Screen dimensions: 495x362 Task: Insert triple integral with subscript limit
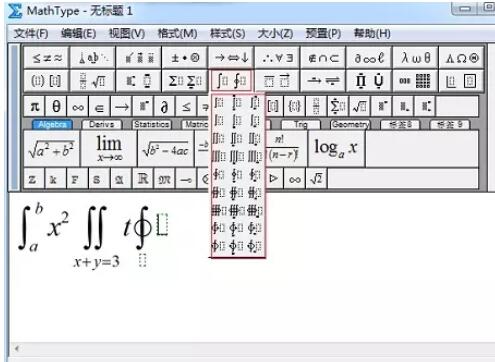point(255,156)
